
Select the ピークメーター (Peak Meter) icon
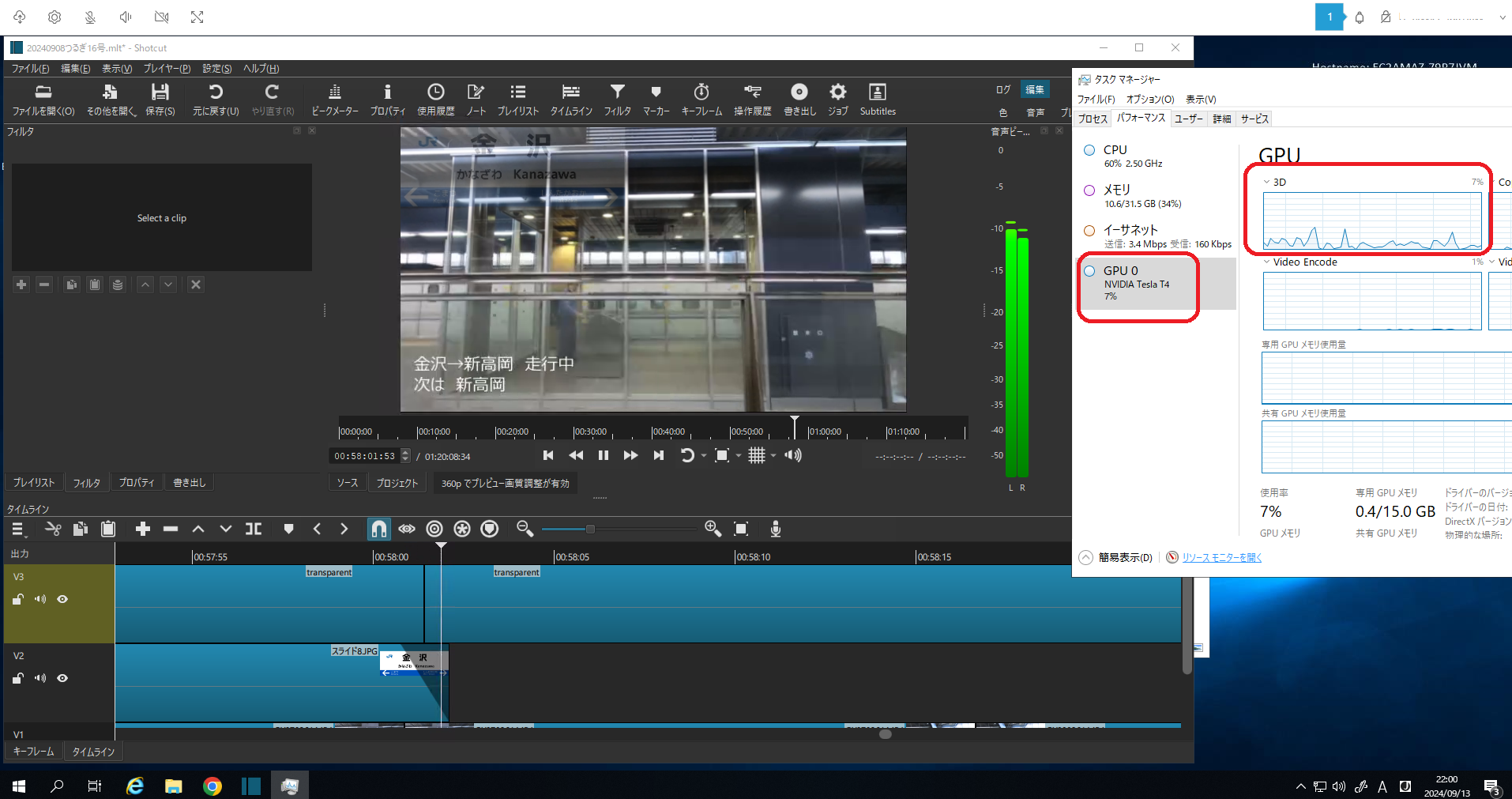[334, 100]
